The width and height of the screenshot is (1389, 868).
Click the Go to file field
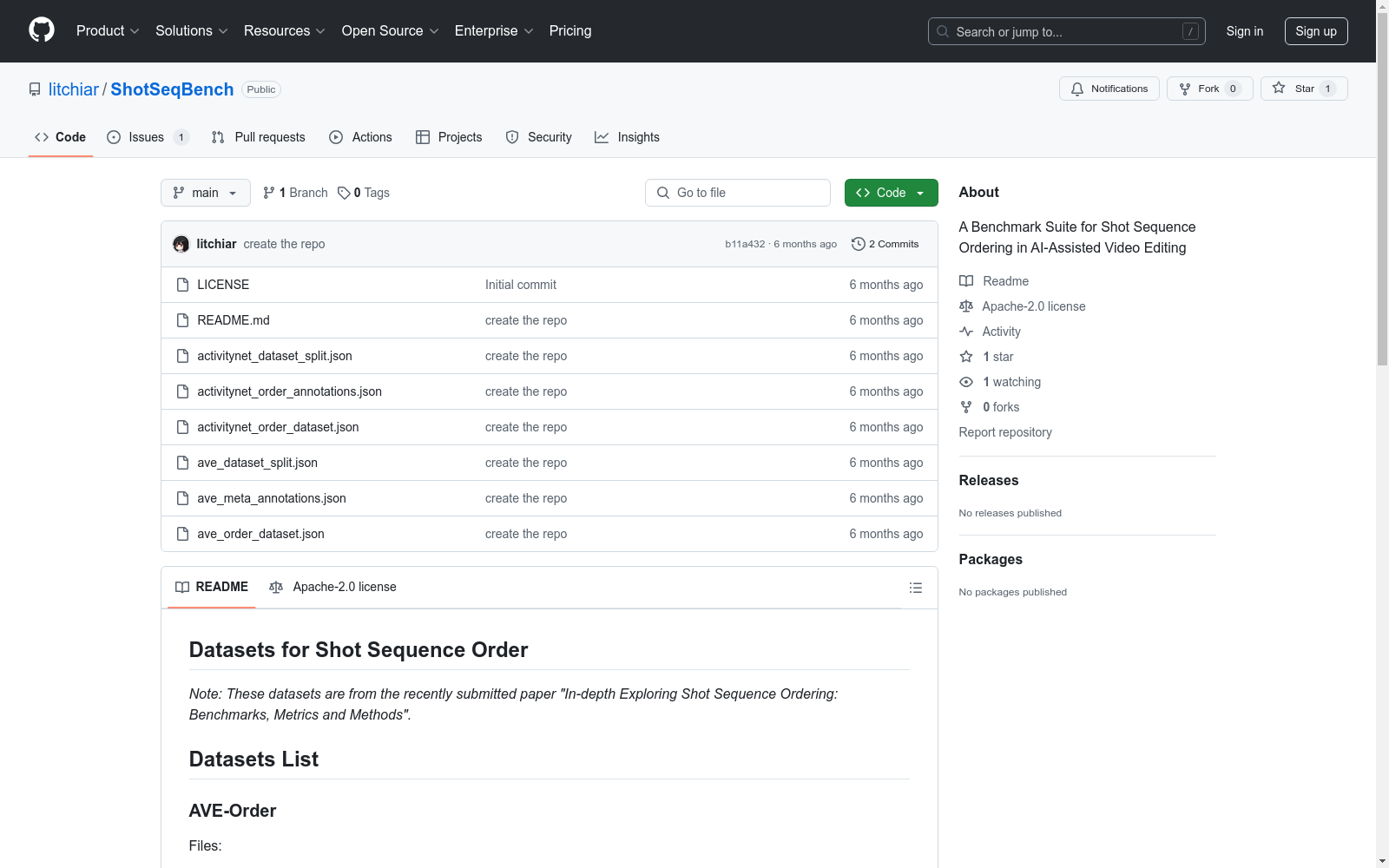[x=738, y=193]
